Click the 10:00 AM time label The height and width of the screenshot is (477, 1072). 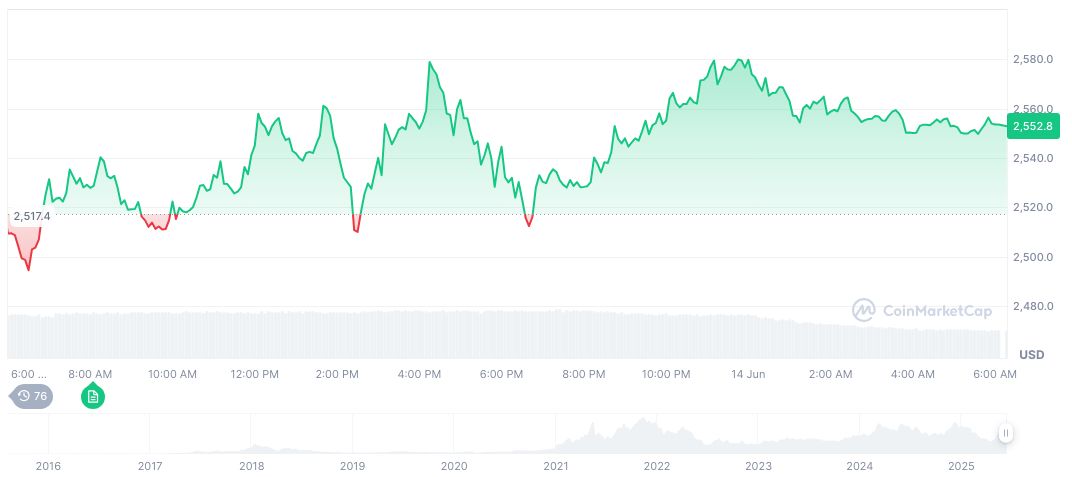172,374
